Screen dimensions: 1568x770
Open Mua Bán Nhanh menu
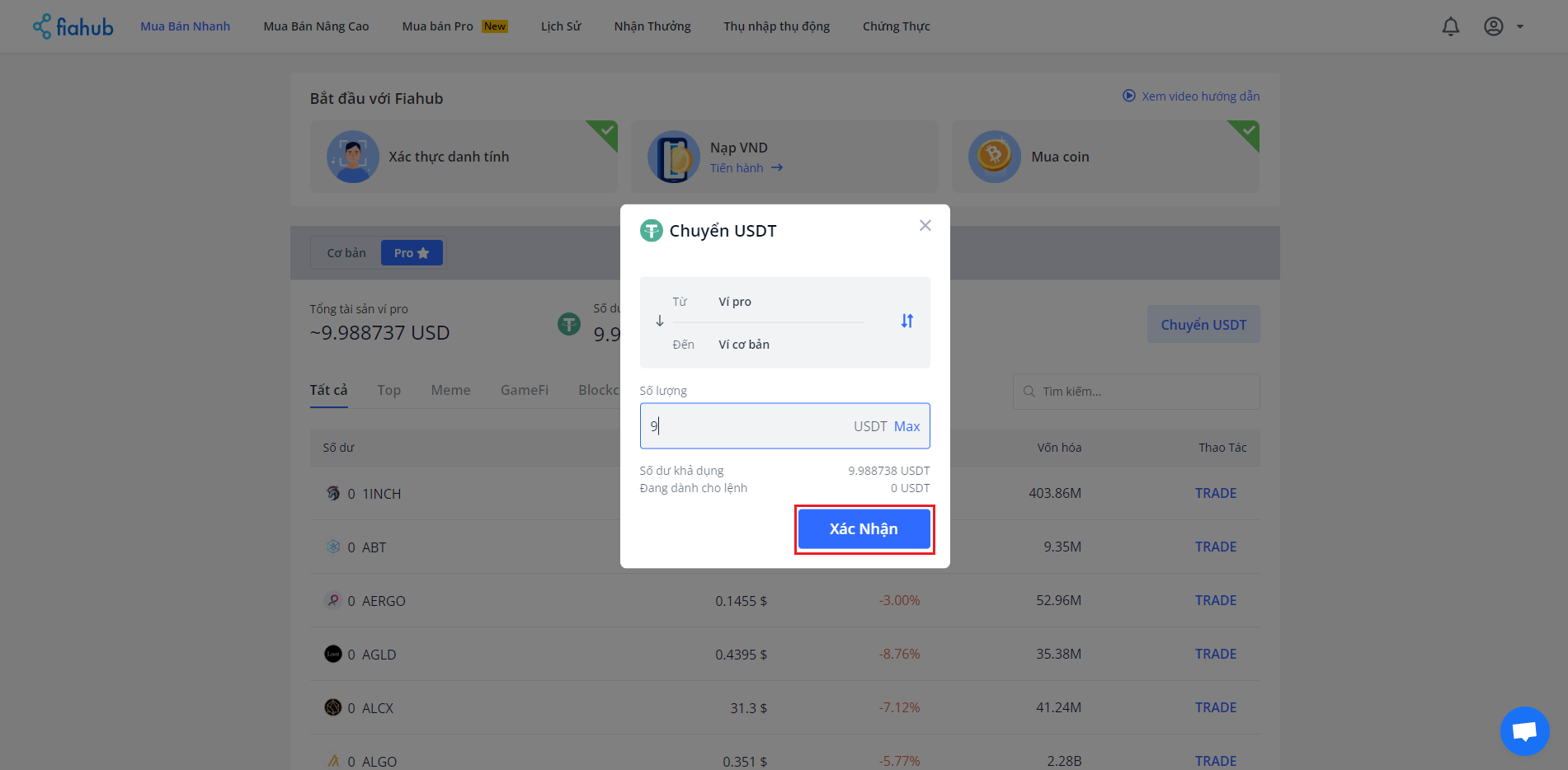pyautogui.click(x=185, y=26)
